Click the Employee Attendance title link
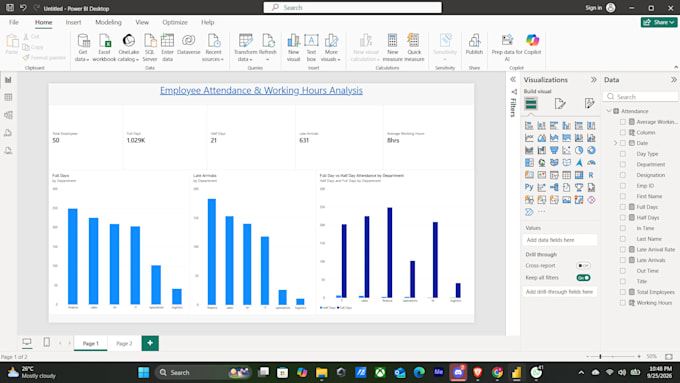Image resolution: width=680 pixels, height=383 pixels. [261, 90]
